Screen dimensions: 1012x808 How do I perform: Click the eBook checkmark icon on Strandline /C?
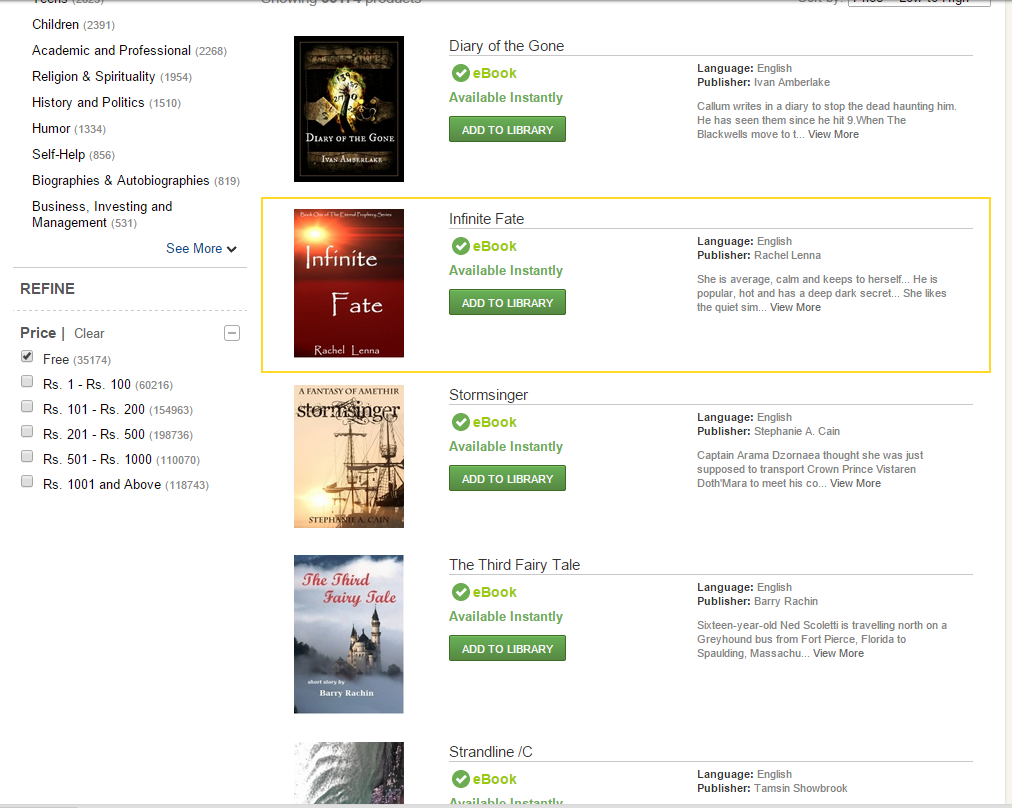point(461,778)
